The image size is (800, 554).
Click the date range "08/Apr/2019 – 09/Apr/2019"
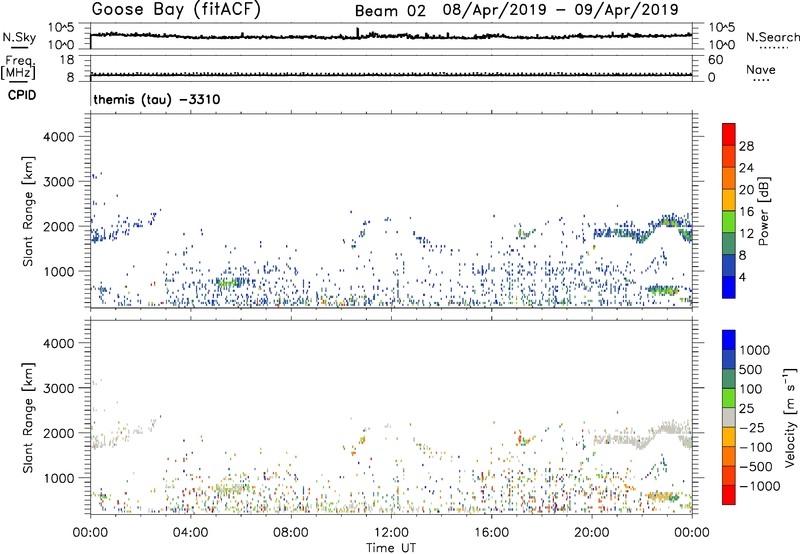[x=561, y=10]
